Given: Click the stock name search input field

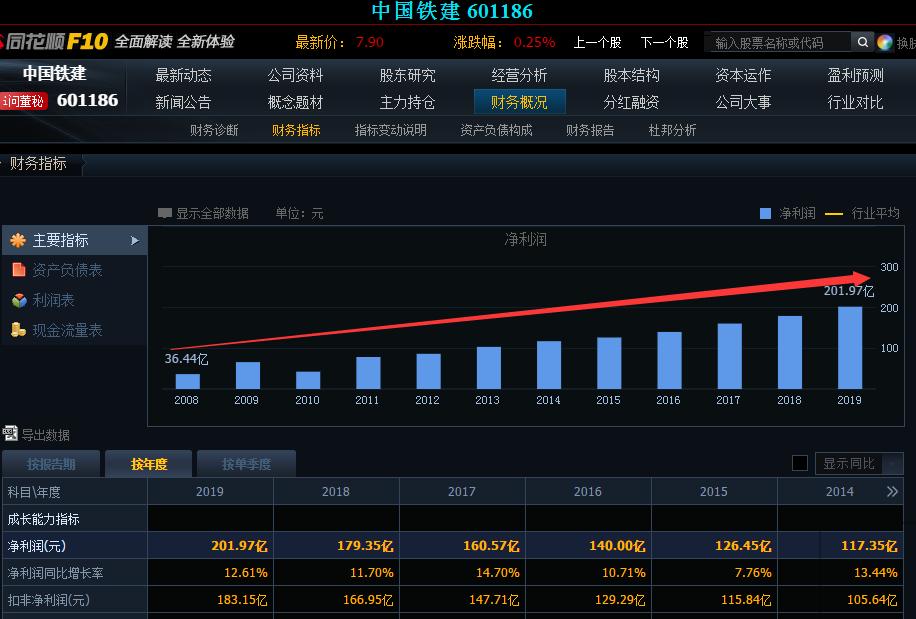Looking at the screenshot, I should (x=780, y=42).
